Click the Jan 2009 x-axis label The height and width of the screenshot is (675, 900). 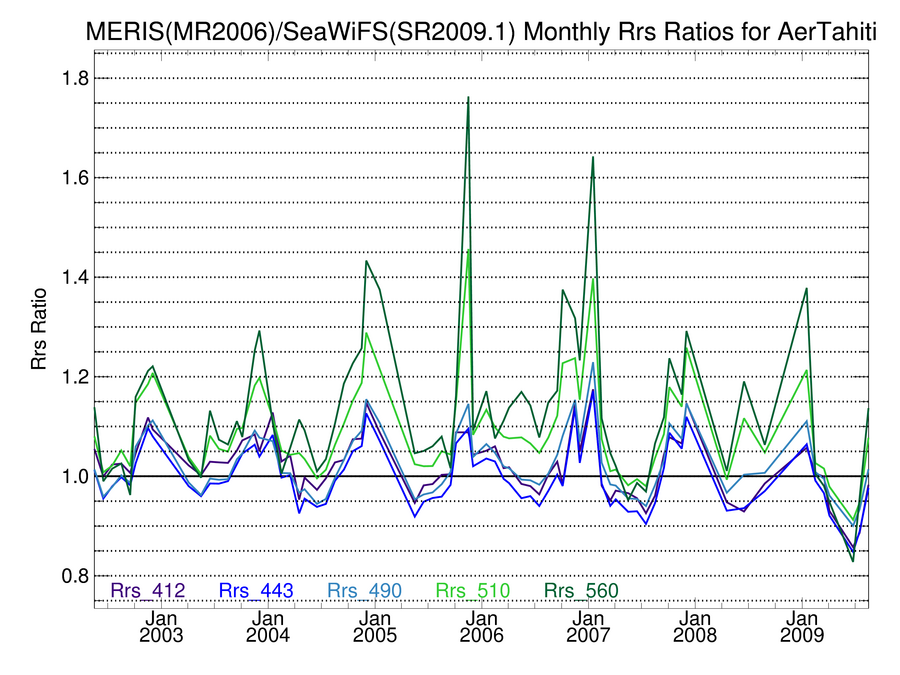(x=802, y=627)
